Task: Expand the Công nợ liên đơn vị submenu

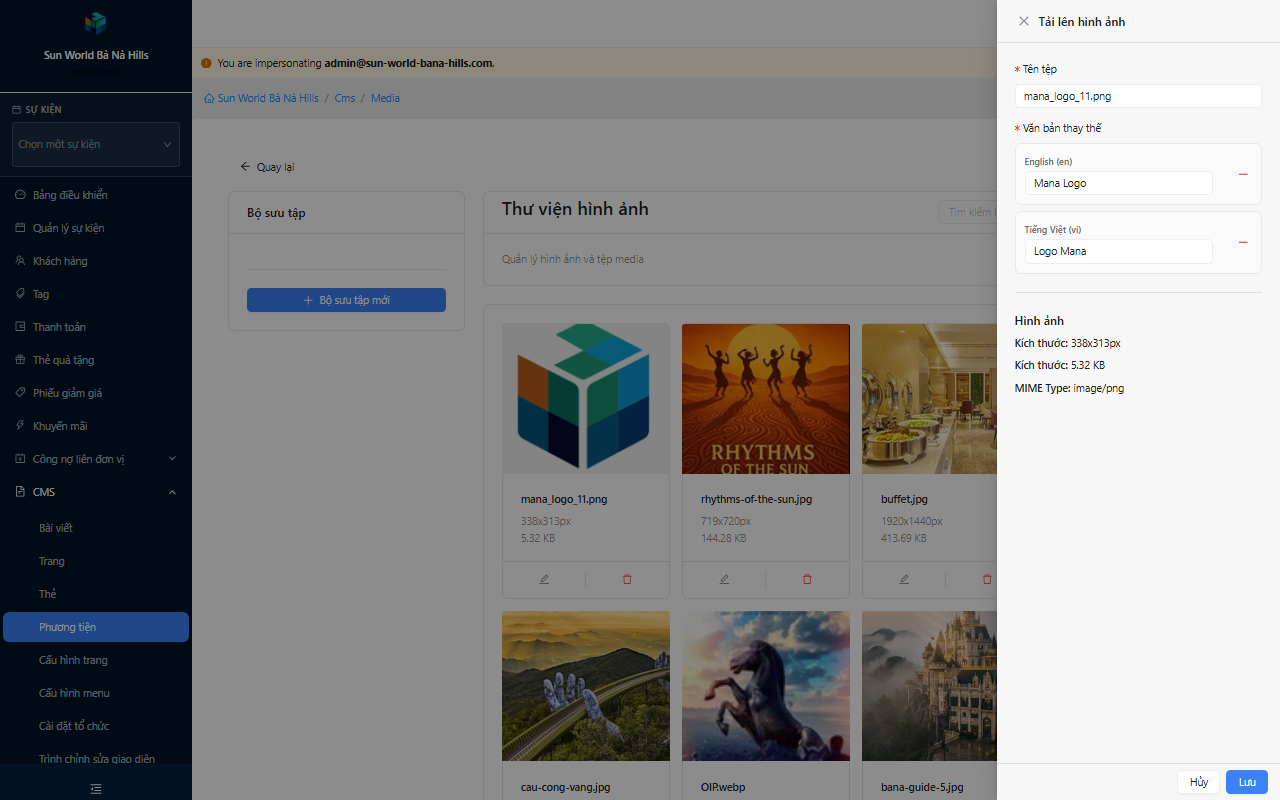Action: click(96, 459)
